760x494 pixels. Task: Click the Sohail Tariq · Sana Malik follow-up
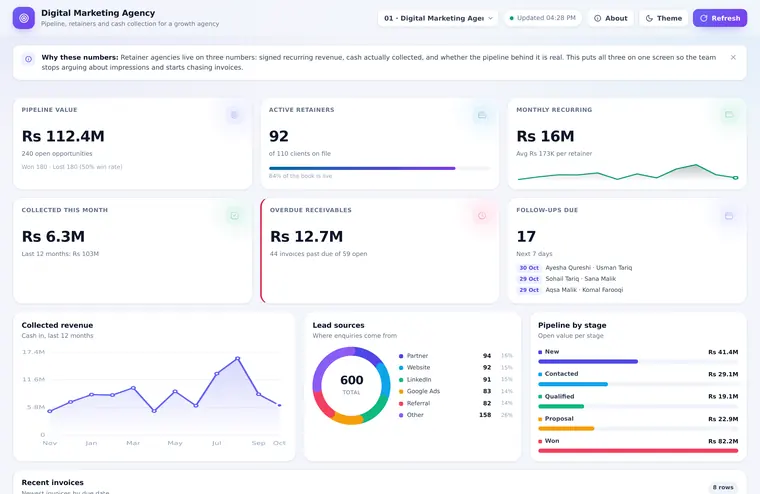click(581, 279)
